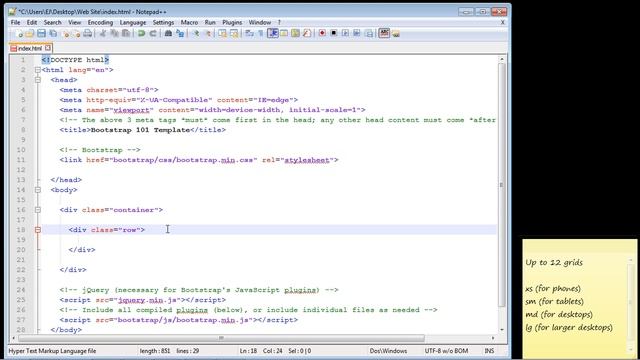Collapse the row div fold on line 18
Image resolution: width=640 pixels, height=360 pixels.
click(x=38, y=230)
